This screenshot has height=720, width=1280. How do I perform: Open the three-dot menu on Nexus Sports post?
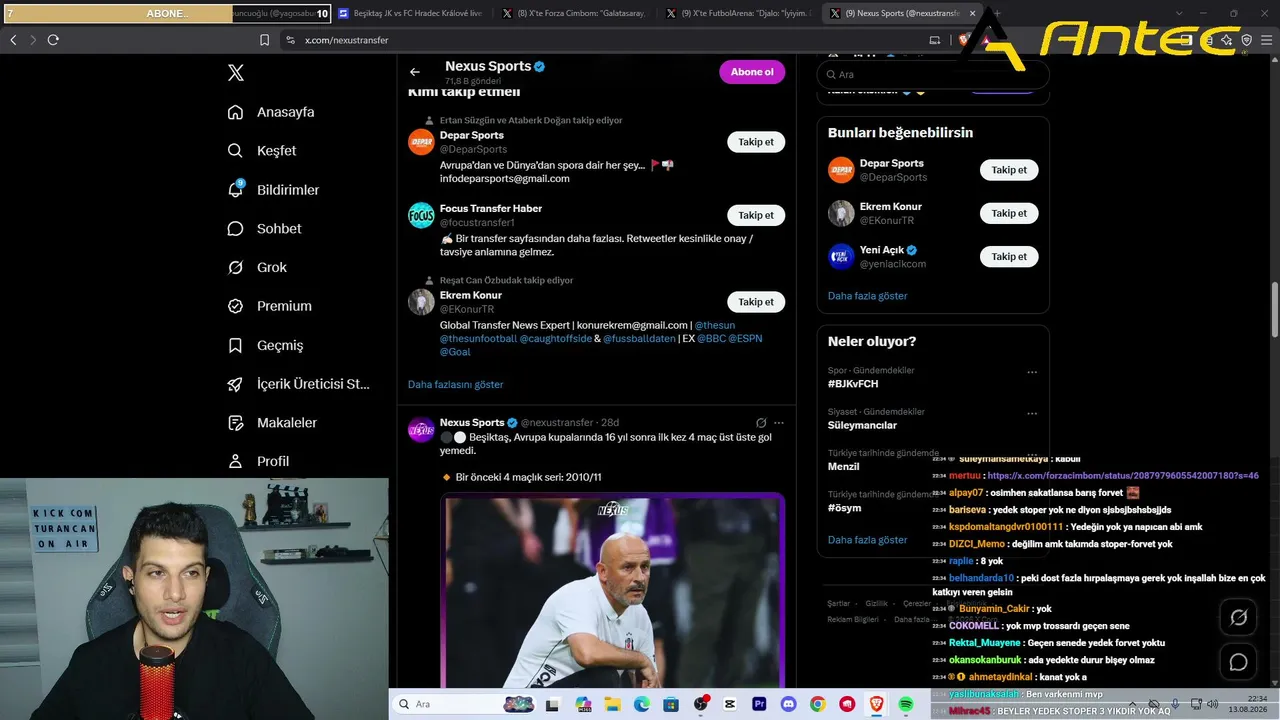click(x=779, y=423)
